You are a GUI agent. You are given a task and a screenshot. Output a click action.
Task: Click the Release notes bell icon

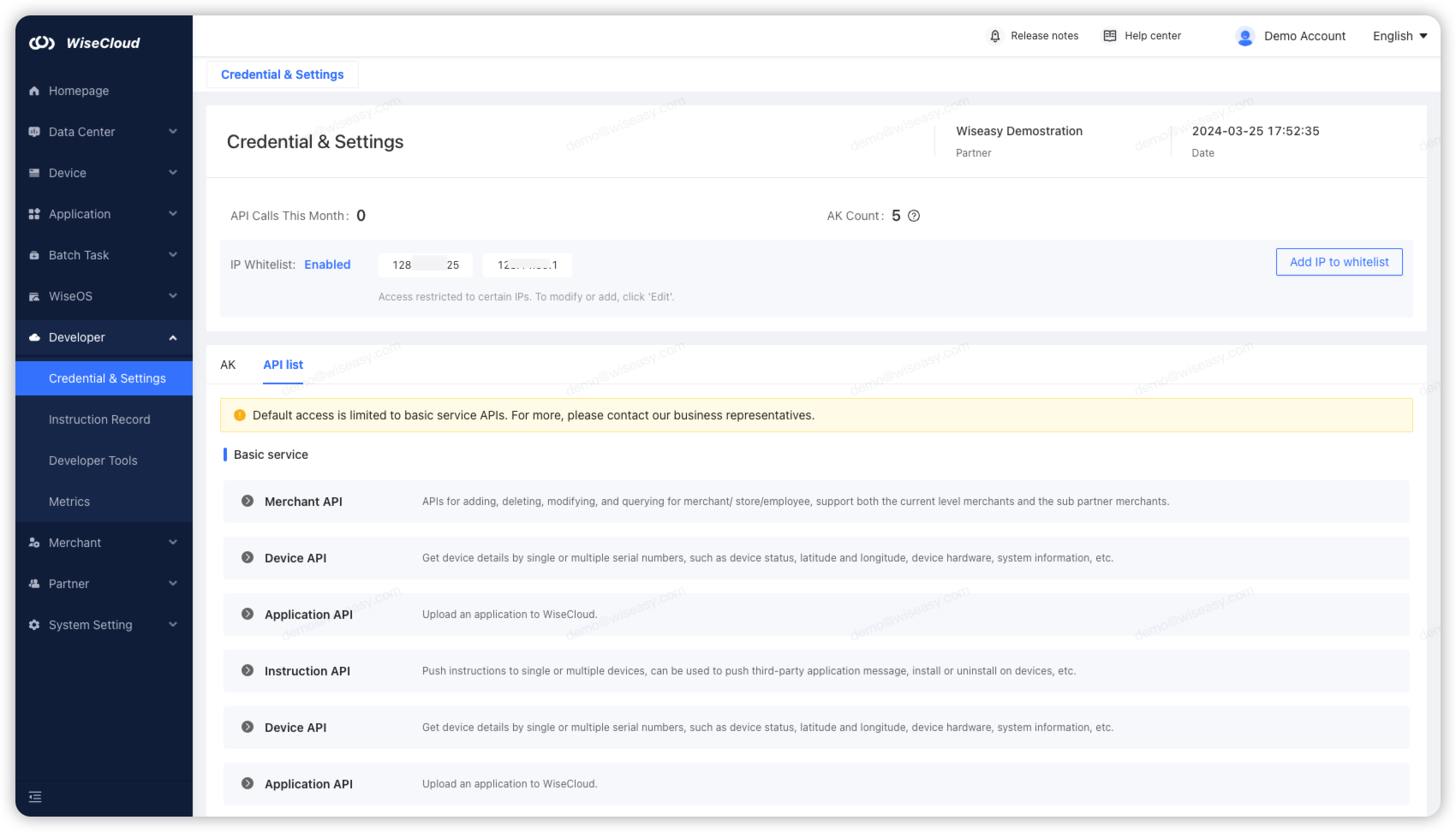994,36
